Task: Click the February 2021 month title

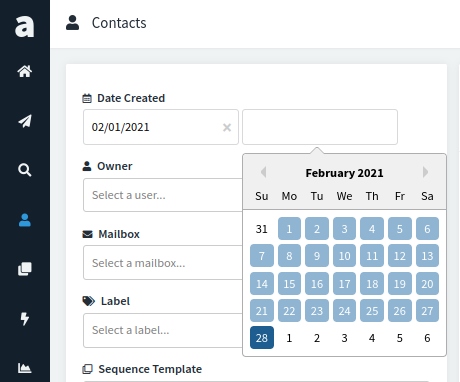Action: [x=344, y=173]
